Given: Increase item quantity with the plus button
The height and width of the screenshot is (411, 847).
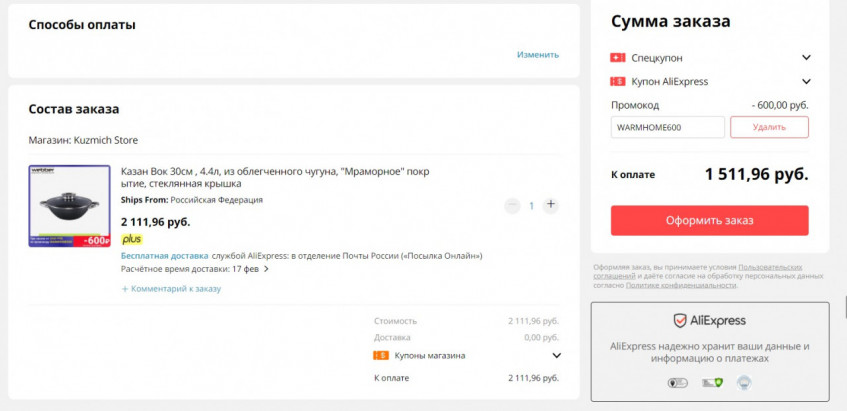Looking at the screenshot, I should coord(551,205).
